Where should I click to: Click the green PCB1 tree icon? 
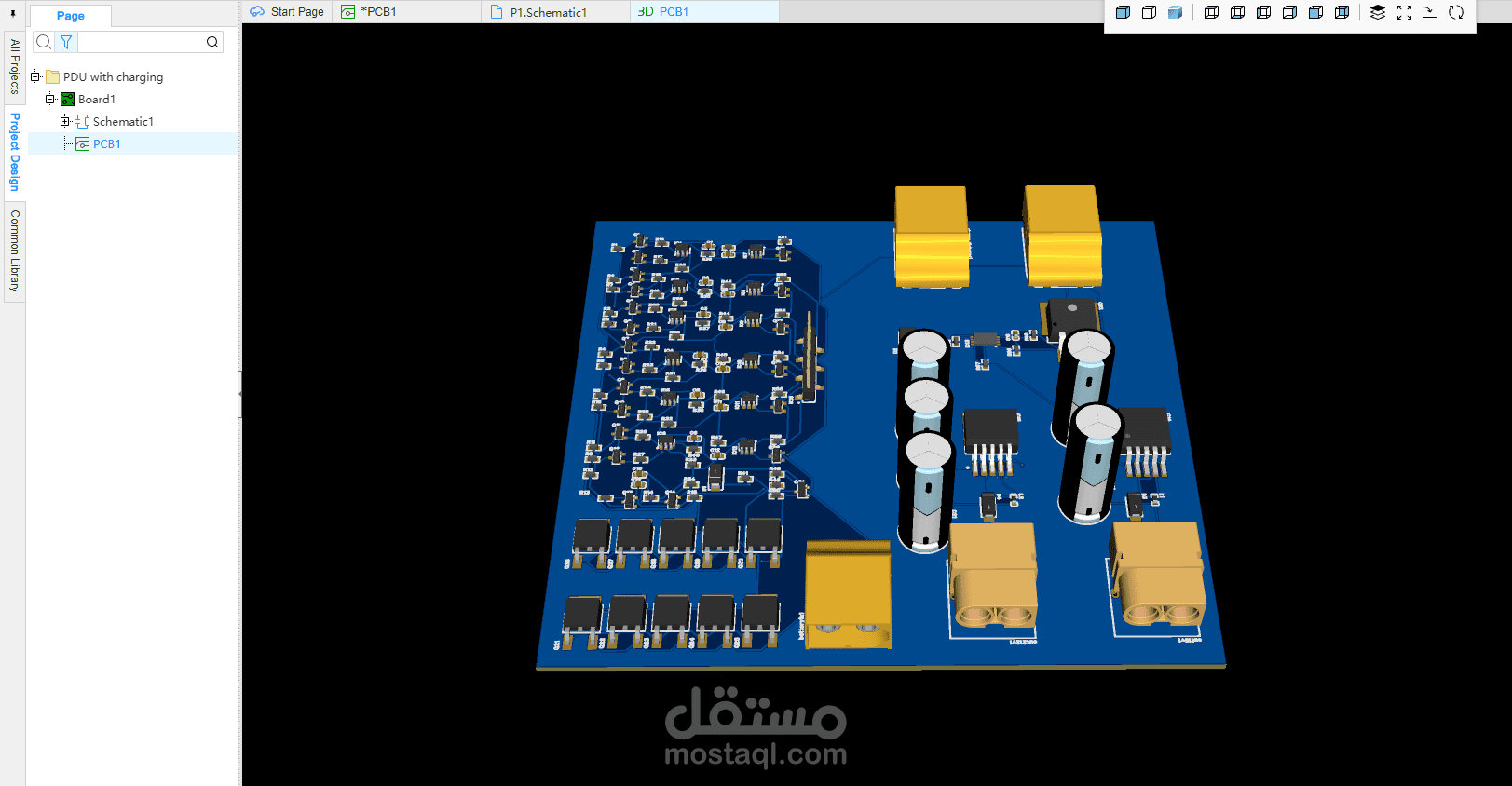83,144
